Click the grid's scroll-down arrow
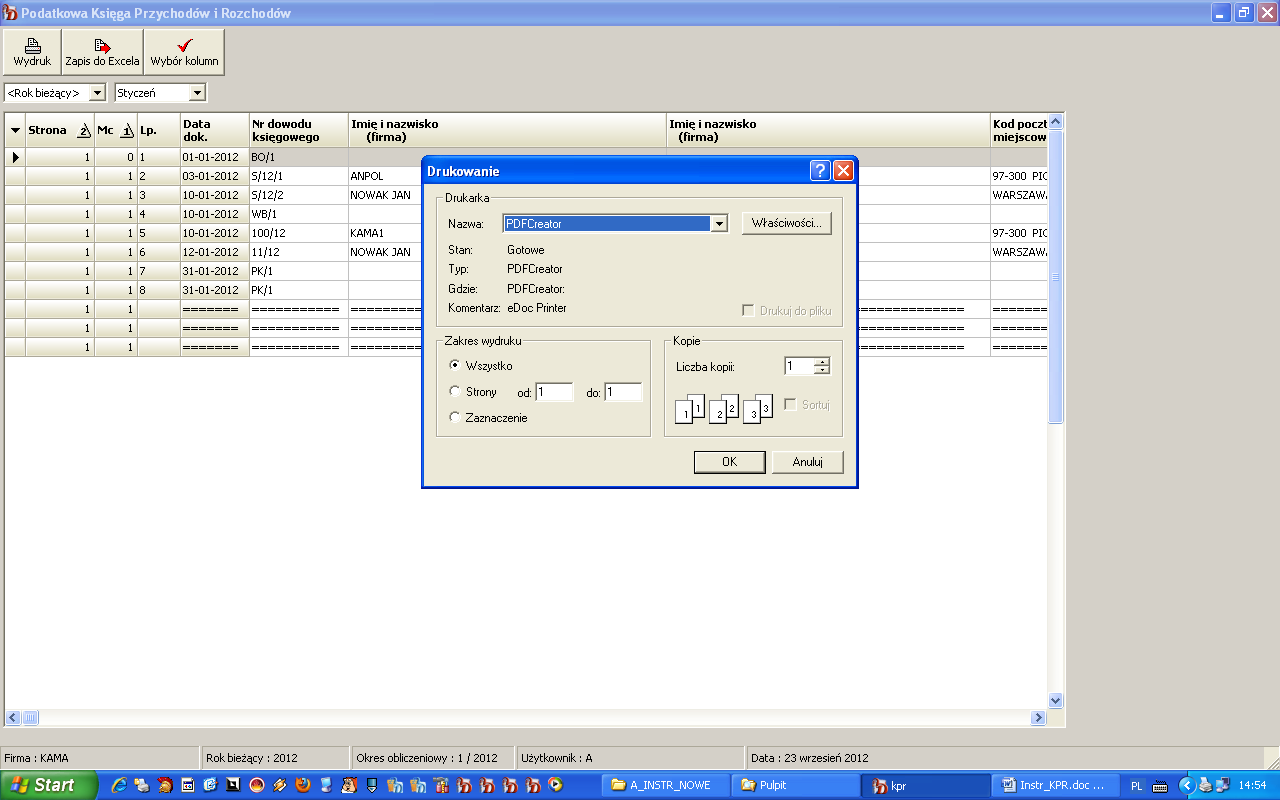The height and width of the screenshot is (800, 1280). coord(1055,701)
